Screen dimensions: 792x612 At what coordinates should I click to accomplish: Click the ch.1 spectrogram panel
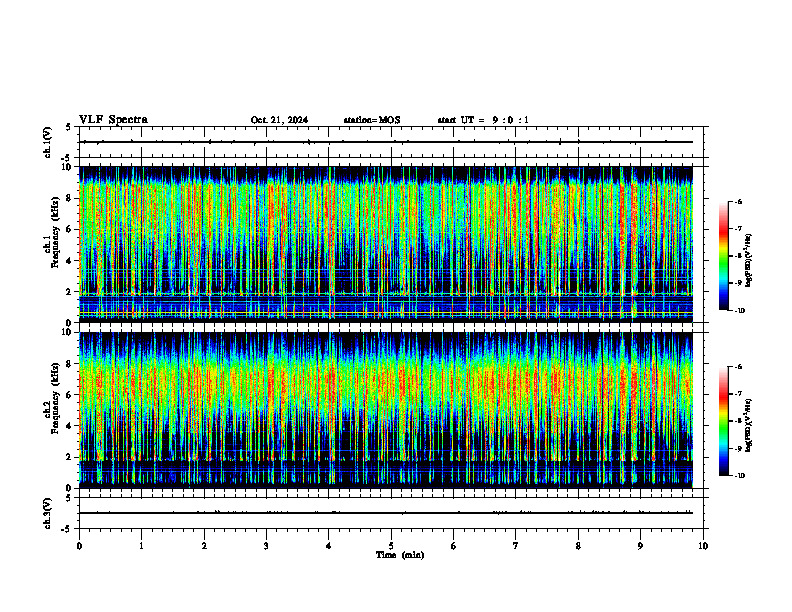(386, 244)
